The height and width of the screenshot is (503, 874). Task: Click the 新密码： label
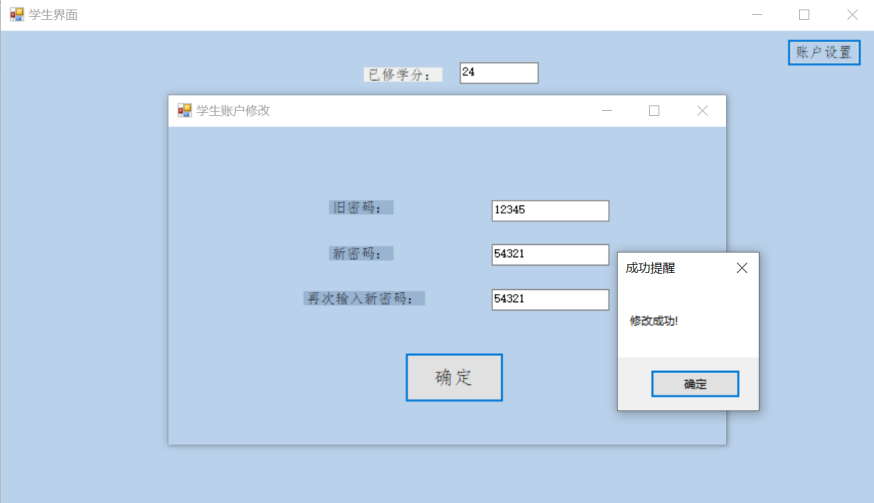point(361,253)
